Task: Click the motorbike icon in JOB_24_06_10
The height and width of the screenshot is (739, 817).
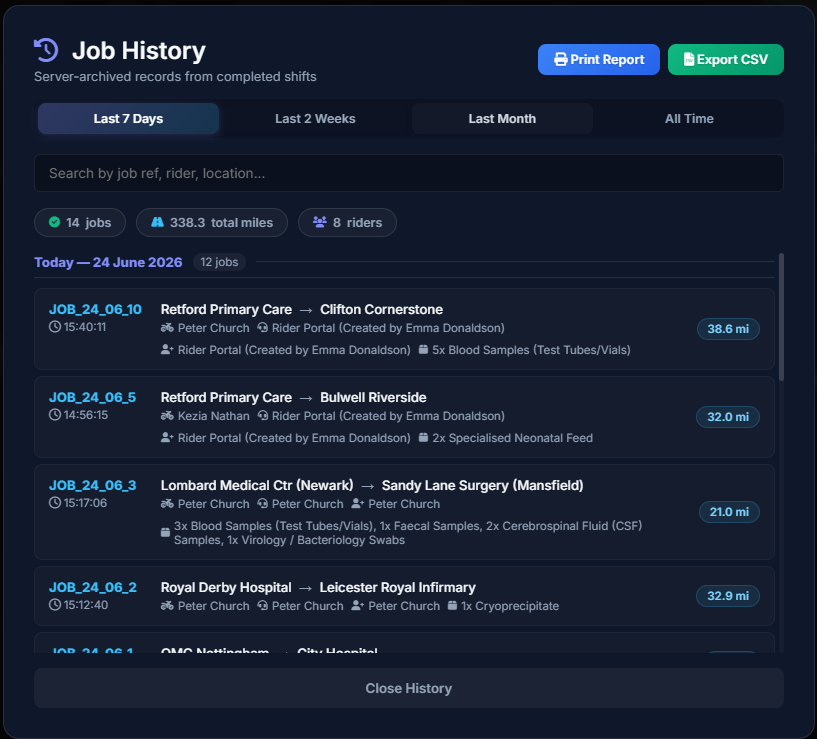Action: pyautogui.click(x=167, y=328)
